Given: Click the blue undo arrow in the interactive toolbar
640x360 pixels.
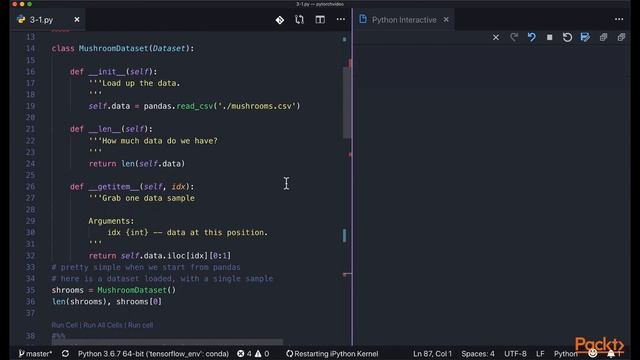Looking at the screenshot, I should tap(531, 38).
